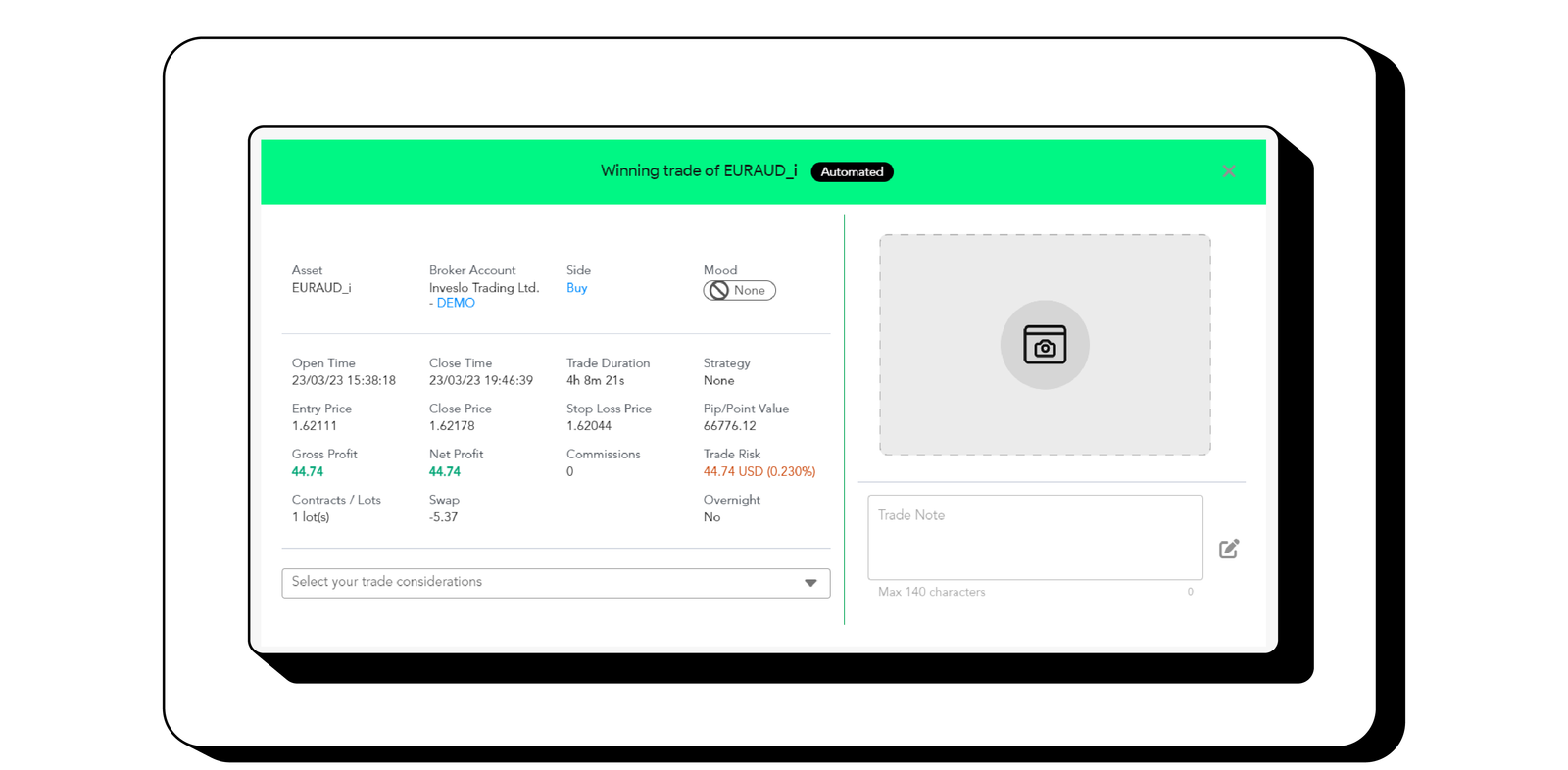Click the Net Profit 44.74 amount
This screenshot has width=1568, height=770.
click(x=444, y=471)
